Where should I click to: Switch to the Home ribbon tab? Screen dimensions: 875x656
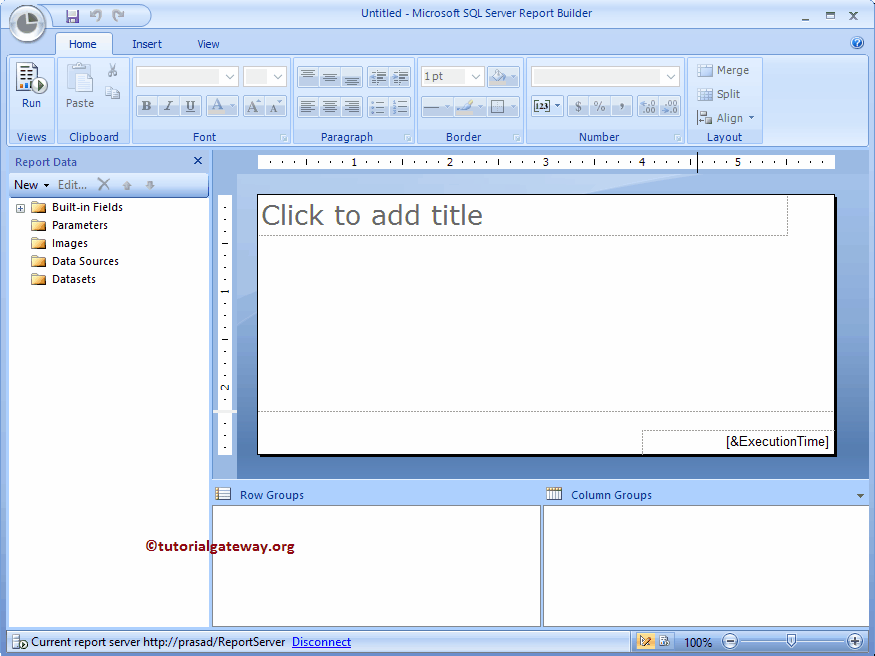pos(83,44)
